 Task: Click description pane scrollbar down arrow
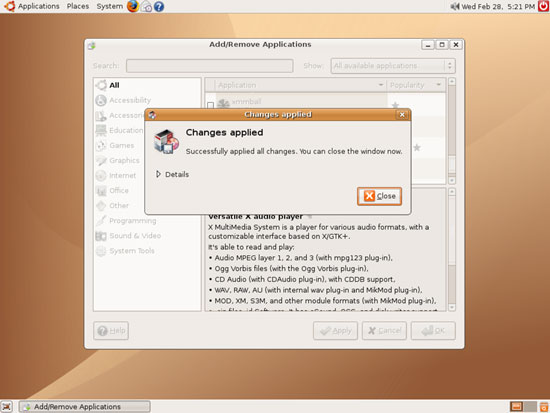pos(452,307)
